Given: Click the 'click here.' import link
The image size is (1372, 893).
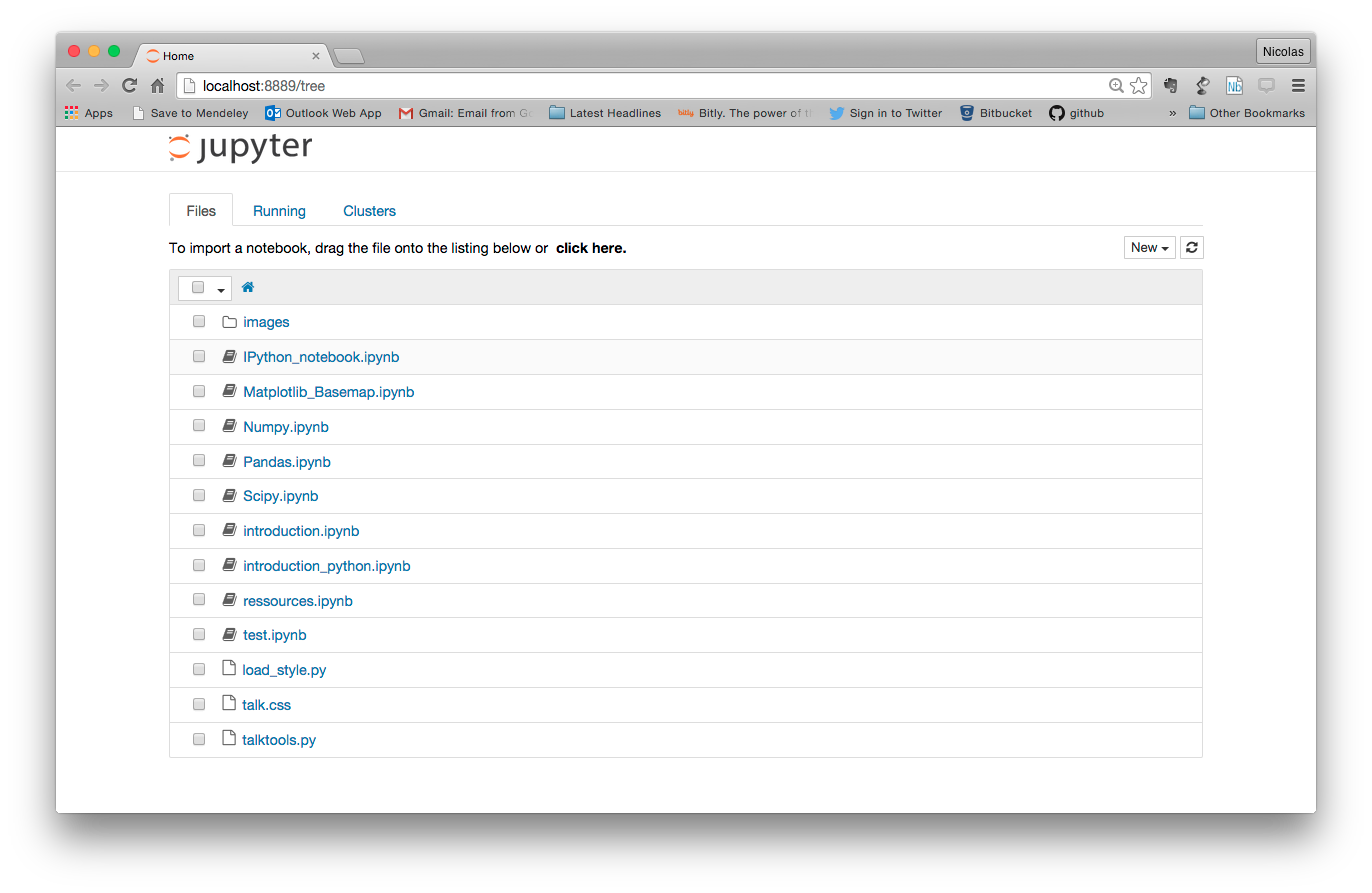Looking at the screenshot, I should (x=591, y=248).
